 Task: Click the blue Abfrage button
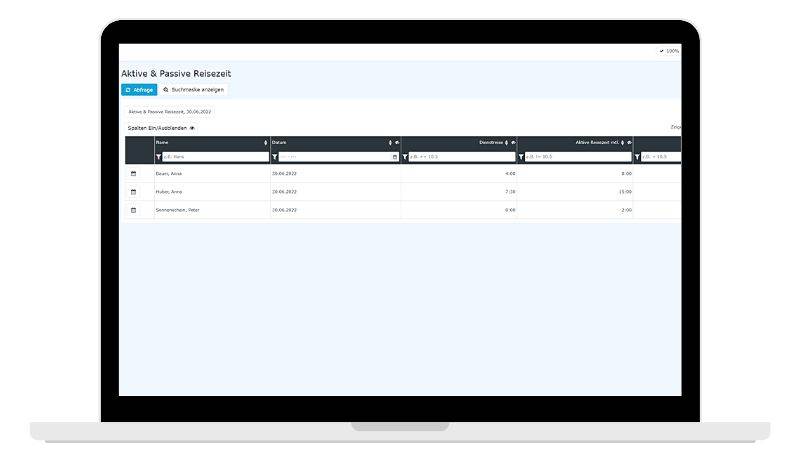click(x=138, y=90)
